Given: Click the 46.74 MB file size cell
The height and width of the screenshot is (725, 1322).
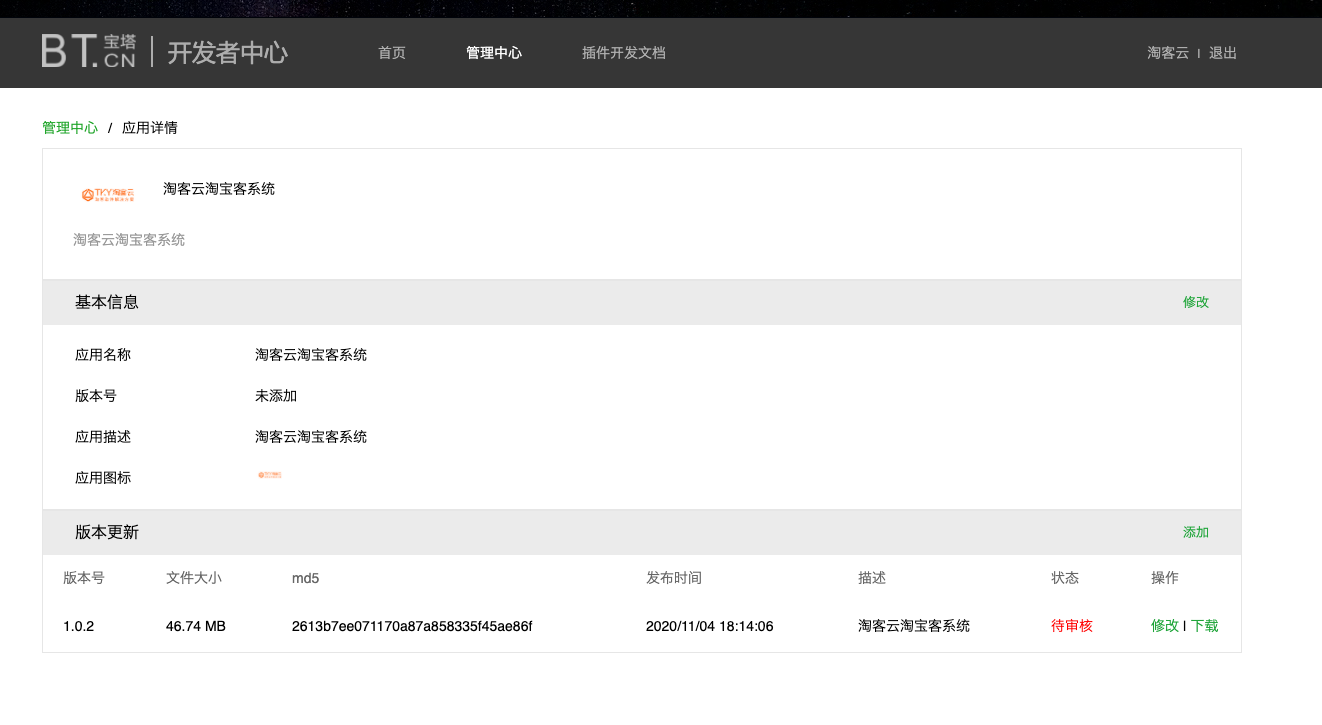Looking at the screenshot, I should tap(196, 626).
